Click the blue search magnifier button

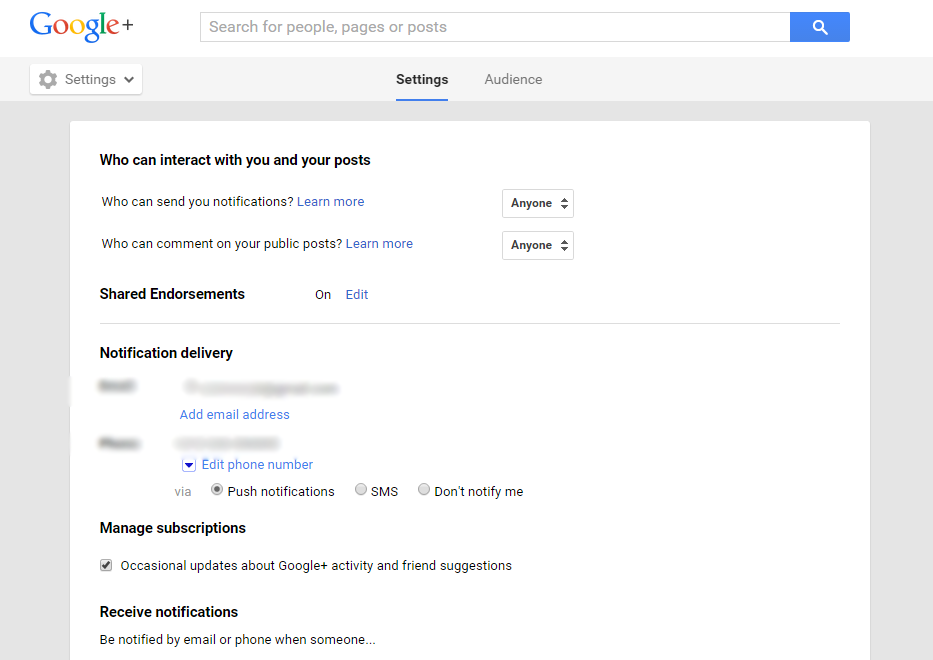[819, 27]
